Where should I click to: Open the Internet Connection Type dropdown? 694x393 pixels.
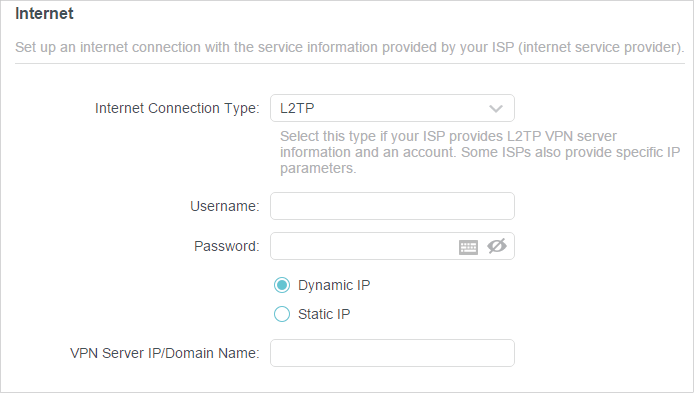pos(392,108)
